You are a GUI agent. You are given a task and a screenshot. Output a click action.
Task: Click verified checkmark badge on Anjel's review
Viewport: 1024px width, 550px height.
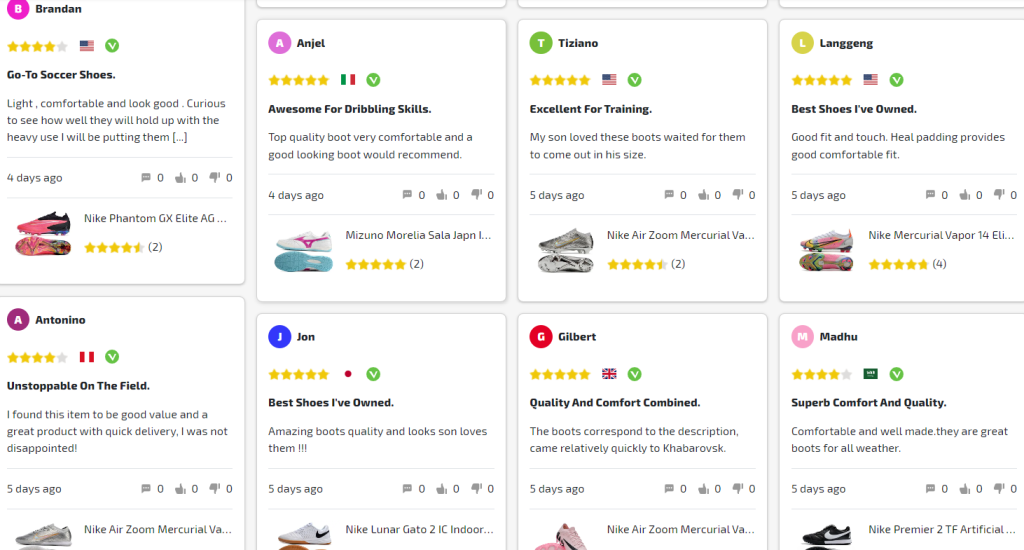[x=373, y=80]
